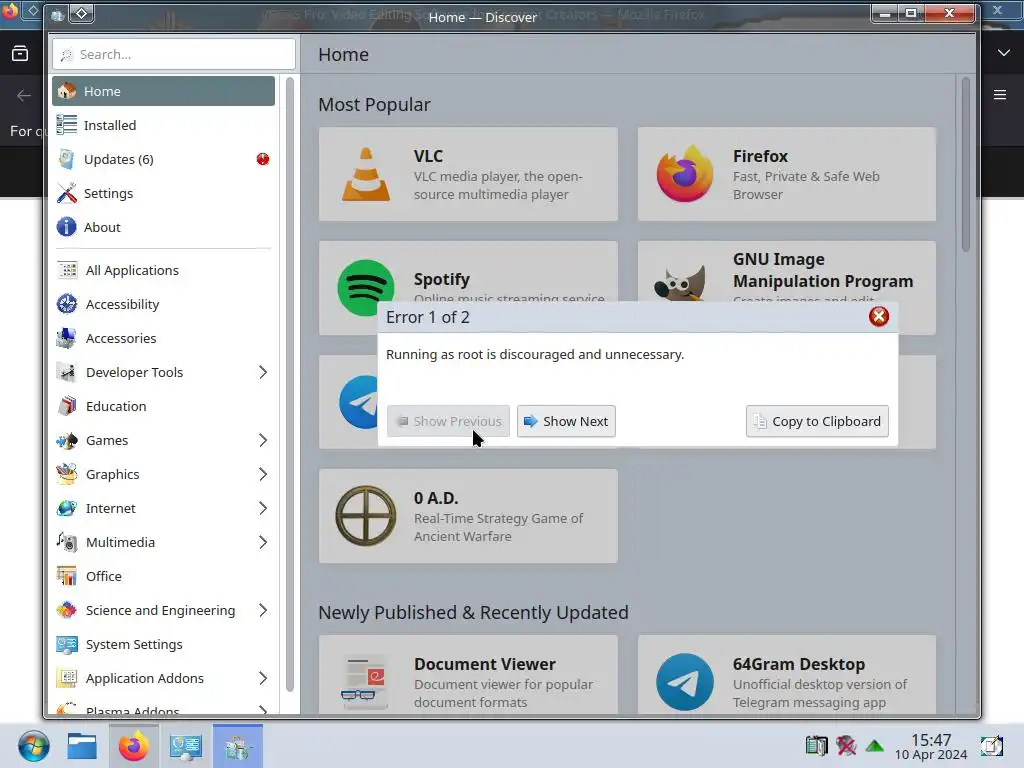Click the Multimedia category icon

(x=67, y=541)
